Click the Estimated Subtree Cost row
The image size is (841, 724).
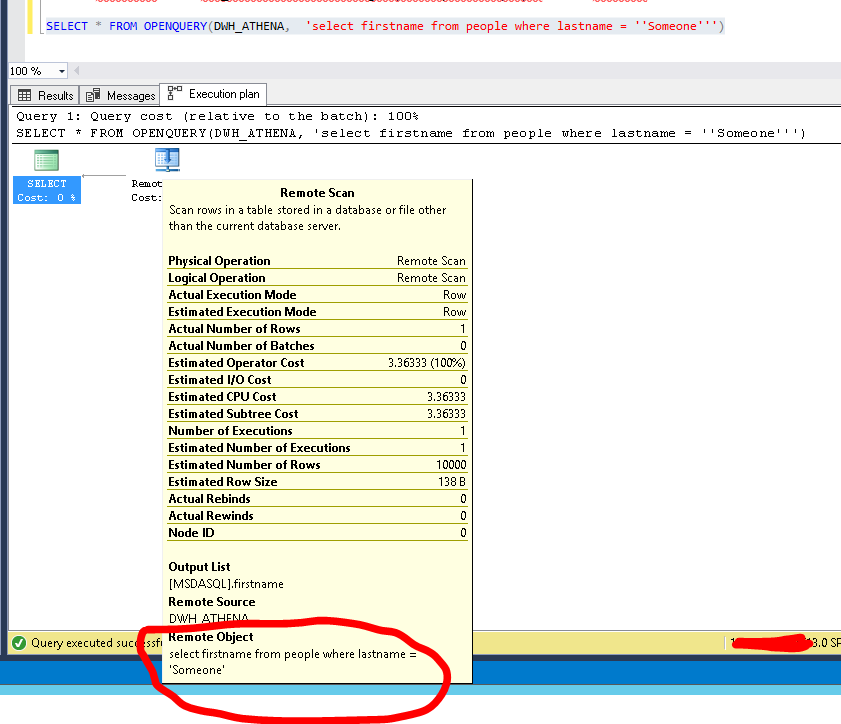coord(317,414)
